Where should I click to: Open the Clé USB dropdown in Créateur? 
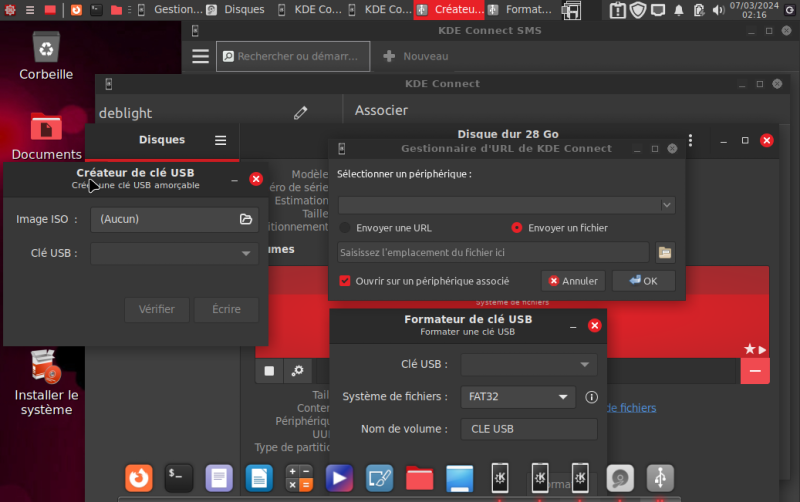click(x=174, y=254)
